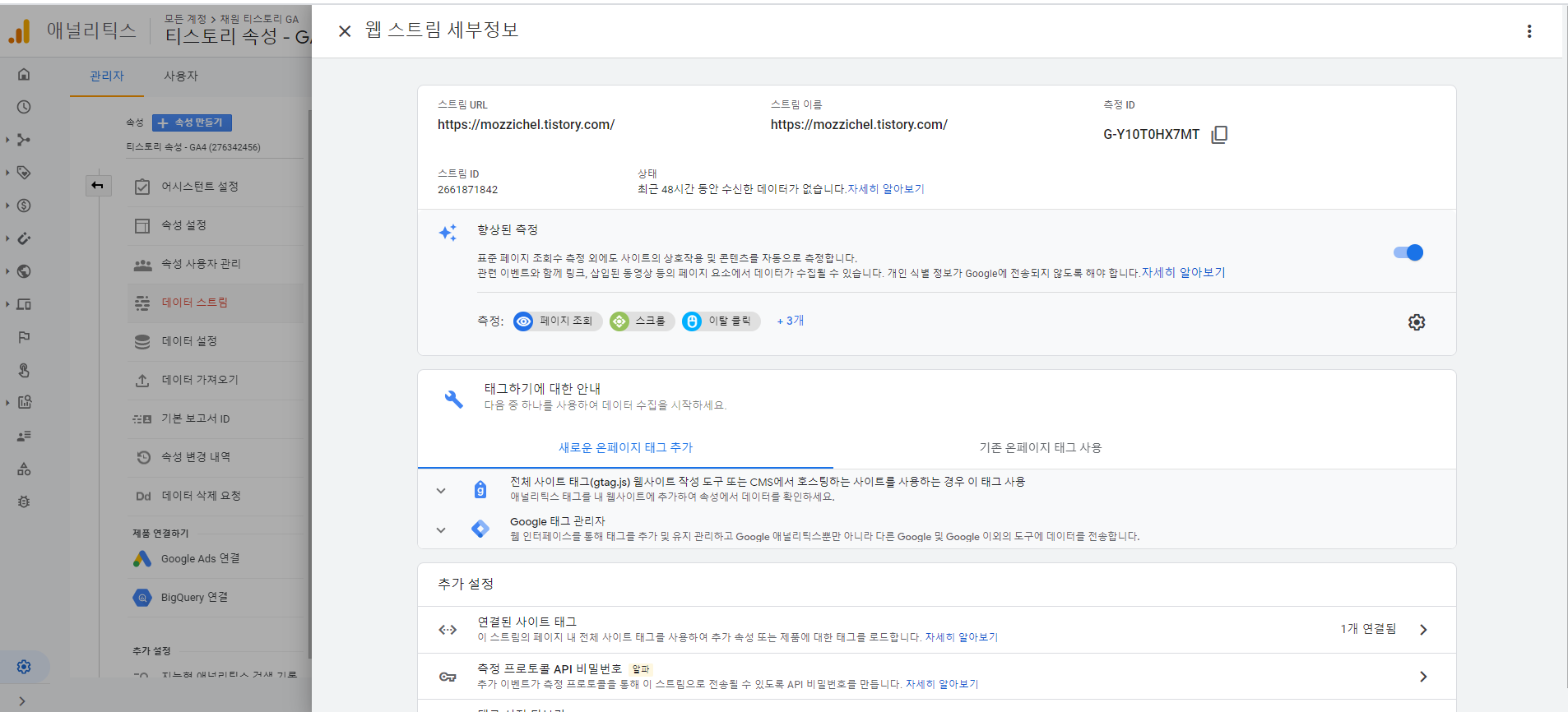Open 자세히 알아보기 in 측정 프로토콜 API
1568x712 pixels.
coord(942,684)
